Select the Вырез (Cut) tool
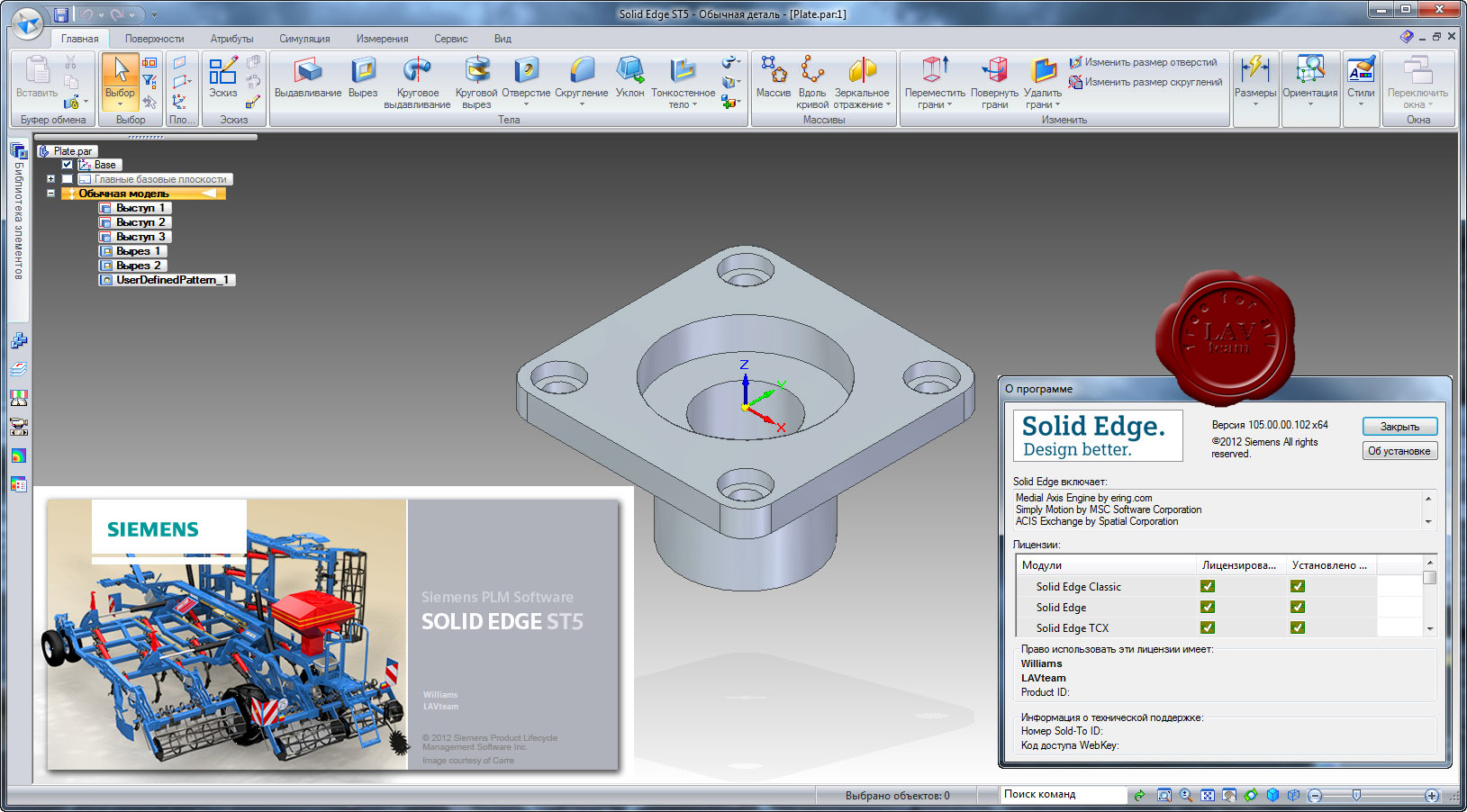 coord(363,77)
